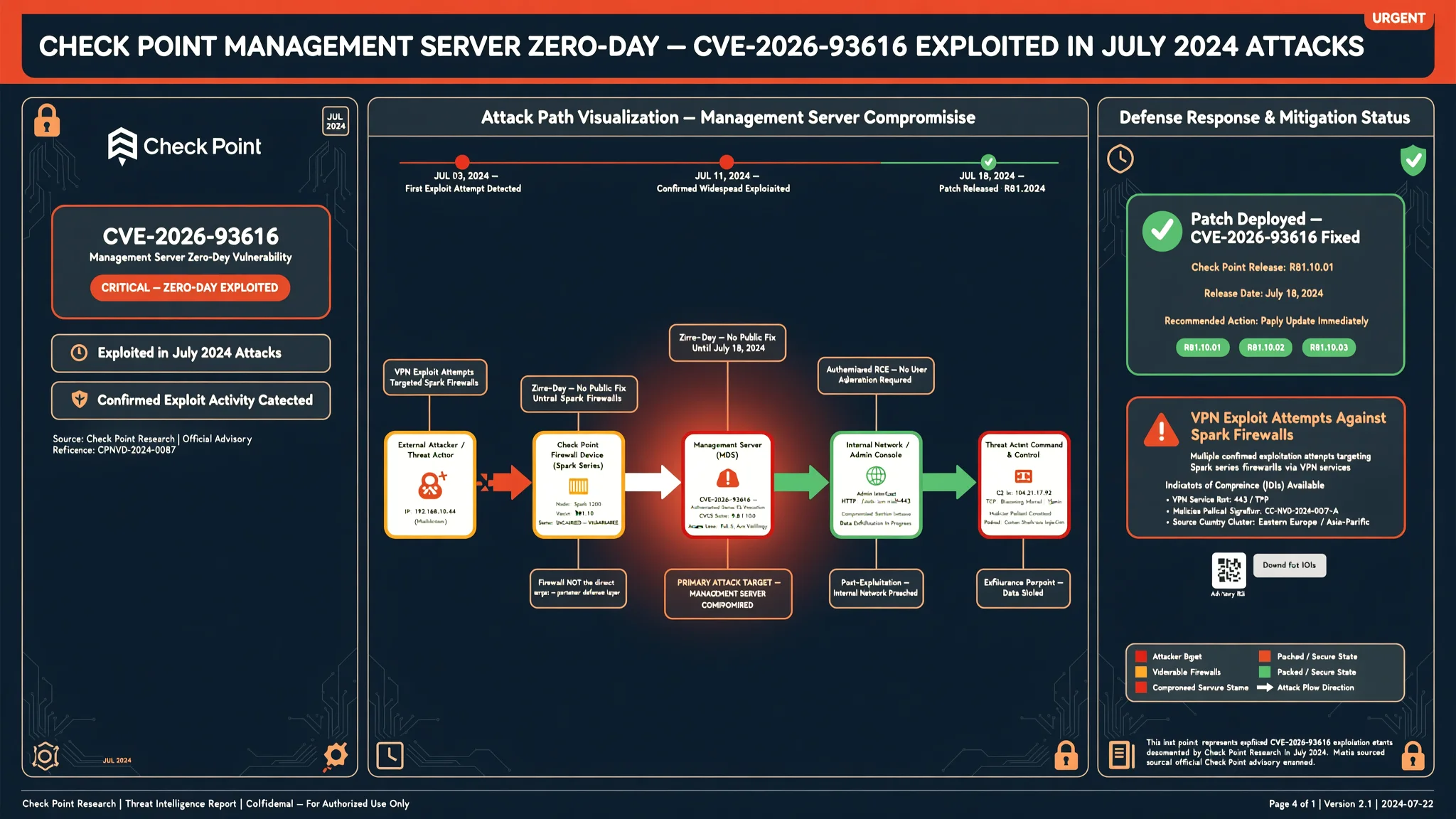The width and height of the screenshot is (1456, 819).
Task: Click the Zero-Day No Public Fix Until July 18 label
Action: 727,343
